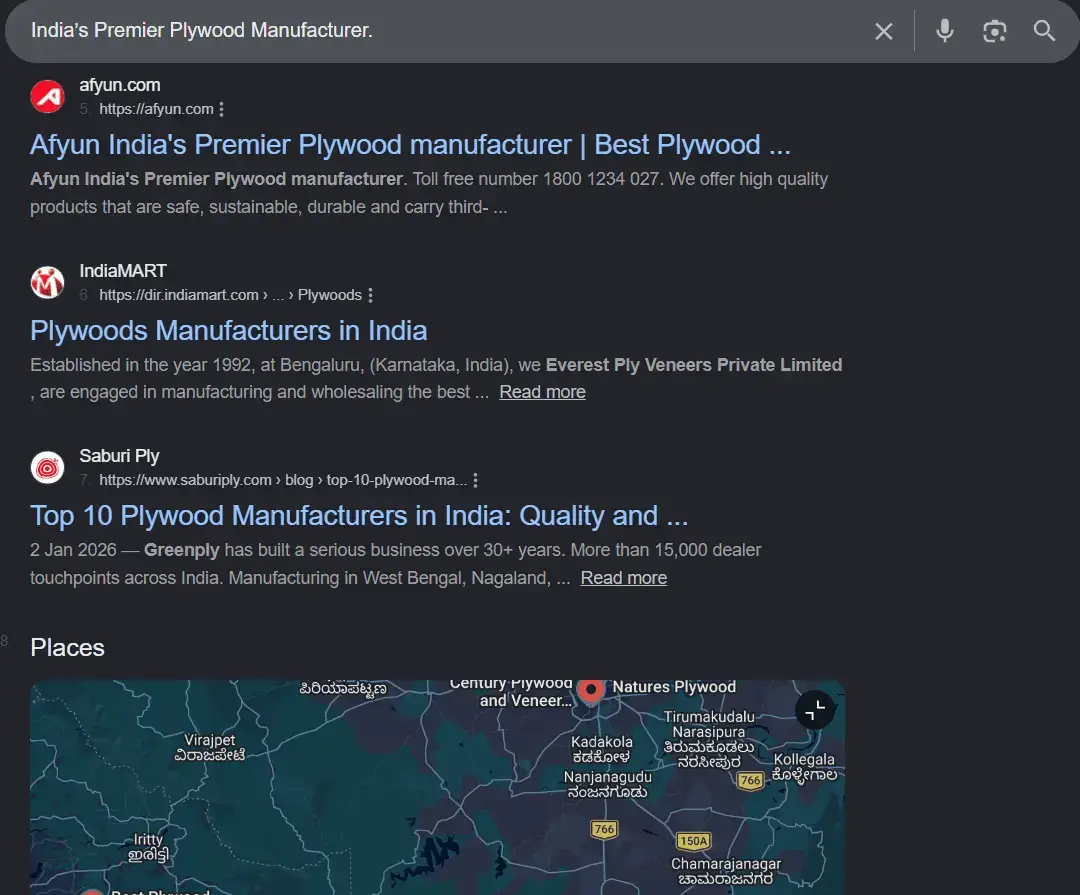Submit search with magnifier icon
The height and width of the screenshot is (895, 1080).
(1044, 30)
